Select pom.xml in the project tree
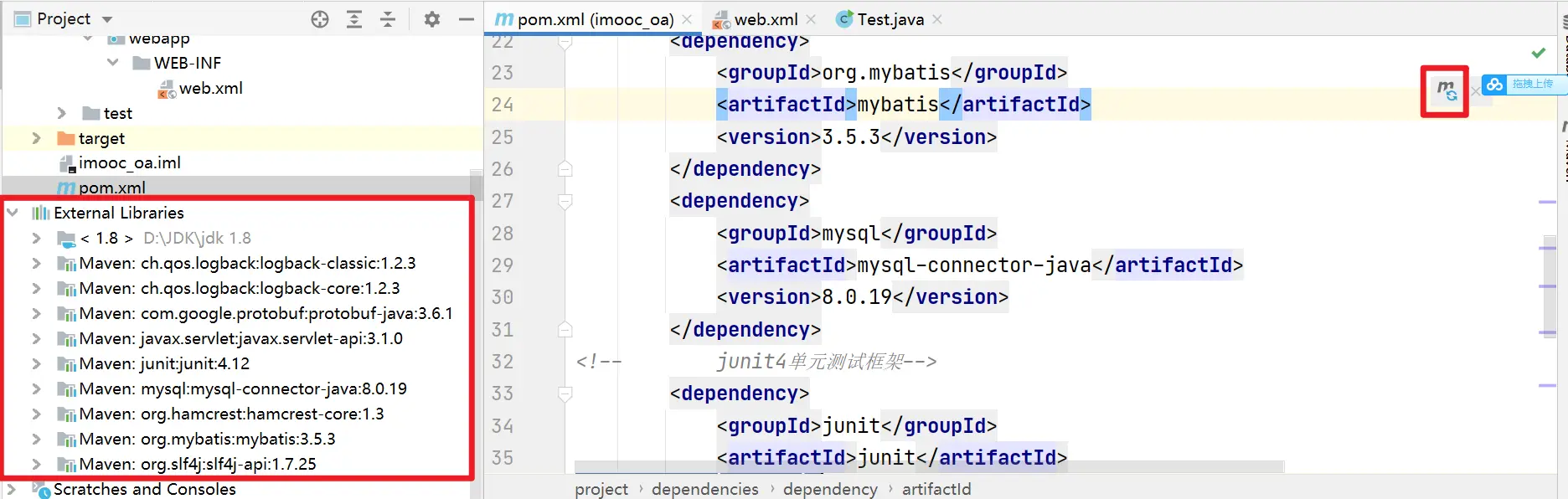Image resolution: width=1568 pixels, height=499 pixels. tap(111, 188)
